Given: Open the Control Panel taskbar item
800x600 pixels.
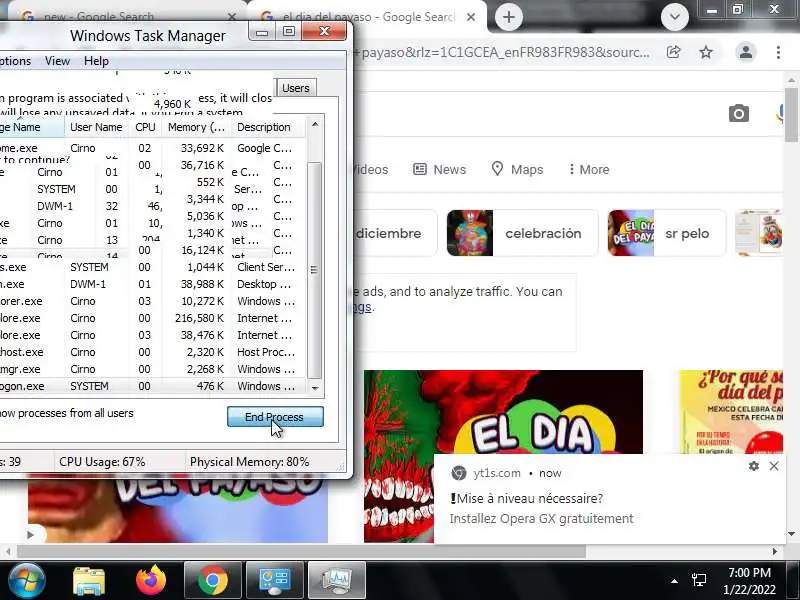Looking at the screenshot, I should coord(275,581).
